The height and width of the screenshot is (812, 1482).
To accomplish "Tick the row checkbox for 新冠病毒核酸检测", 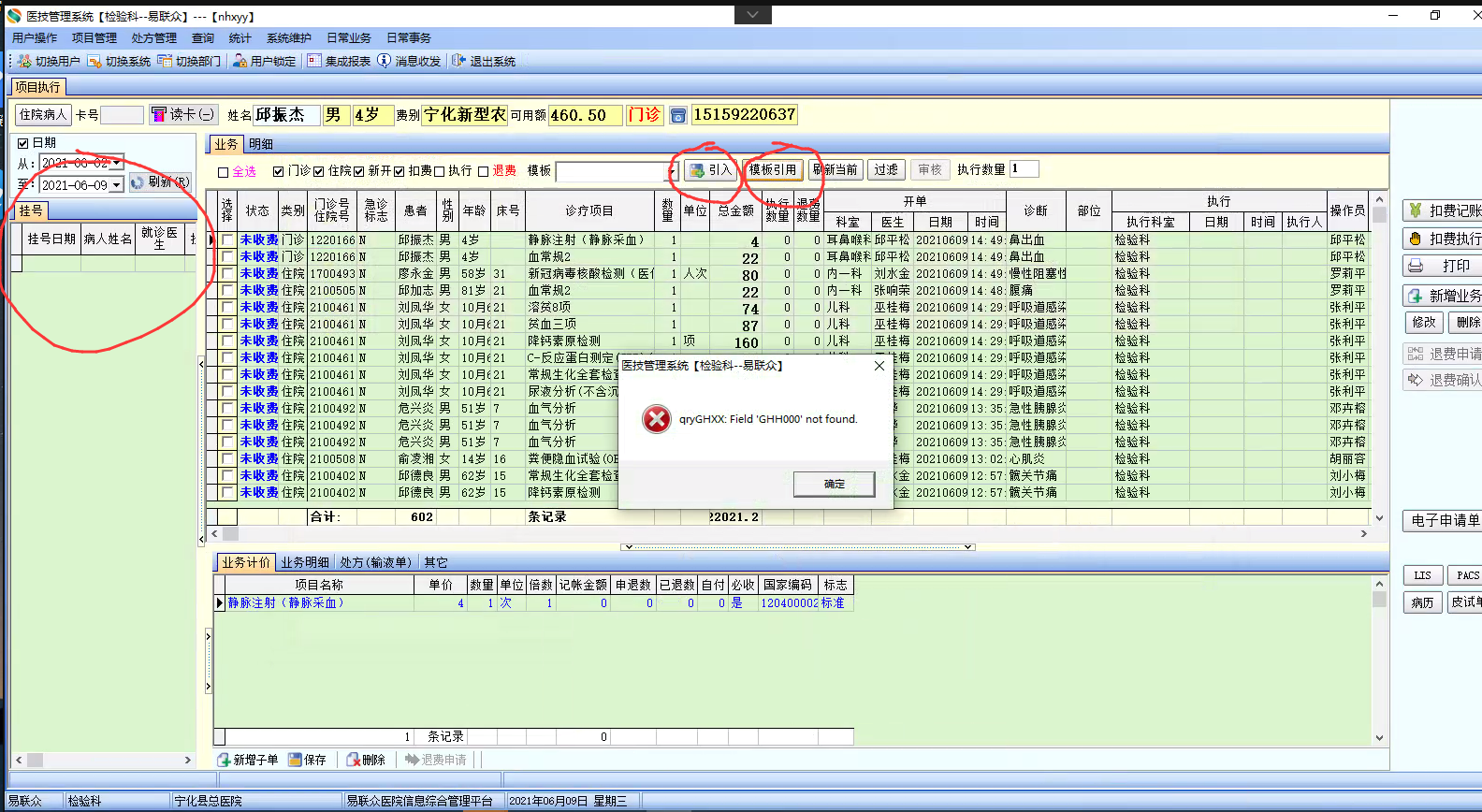I will pyautogui.click(x=227, y=274).
